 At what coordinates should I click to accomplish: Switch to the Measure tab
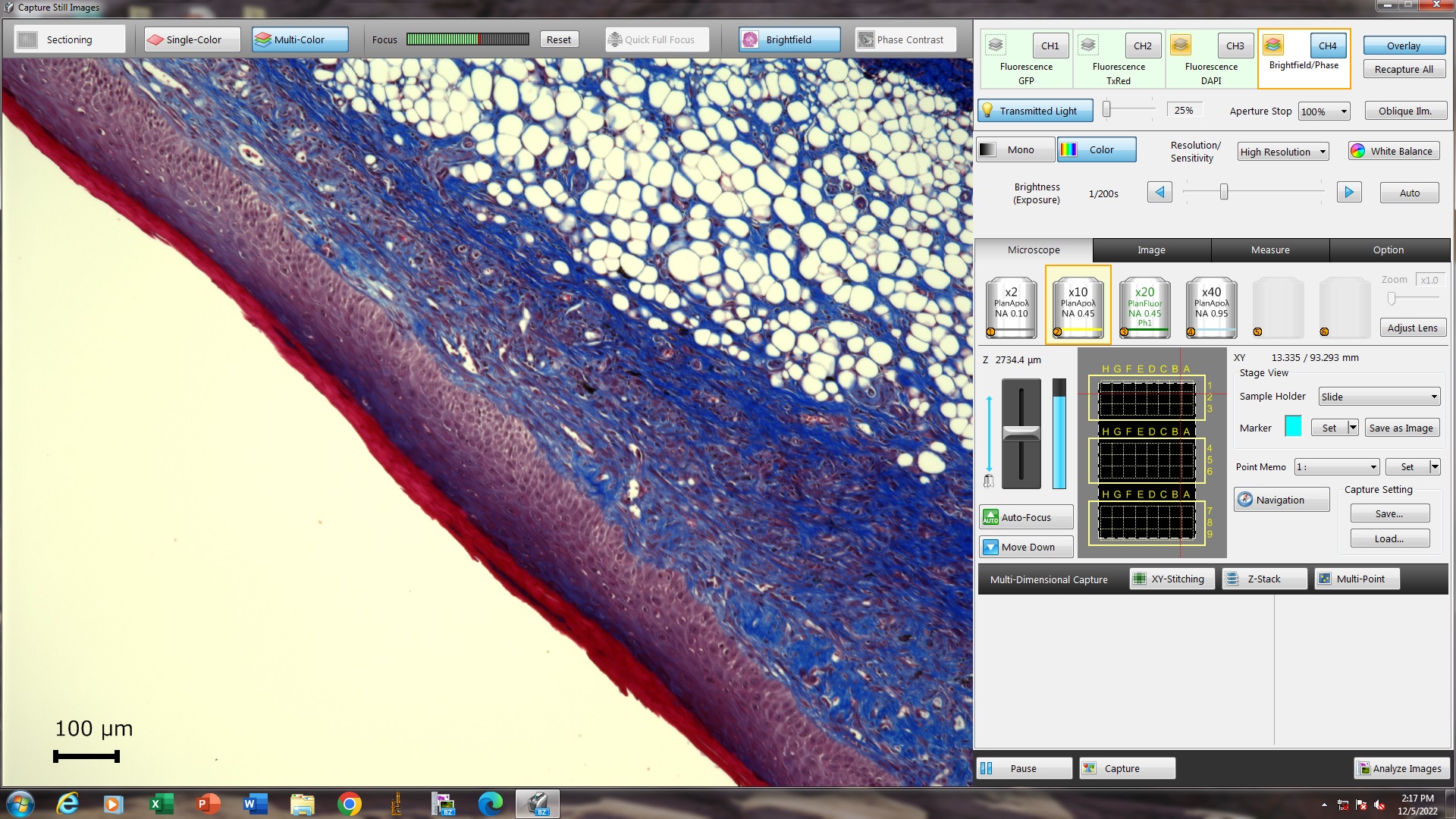click(x=1269, y=249)
